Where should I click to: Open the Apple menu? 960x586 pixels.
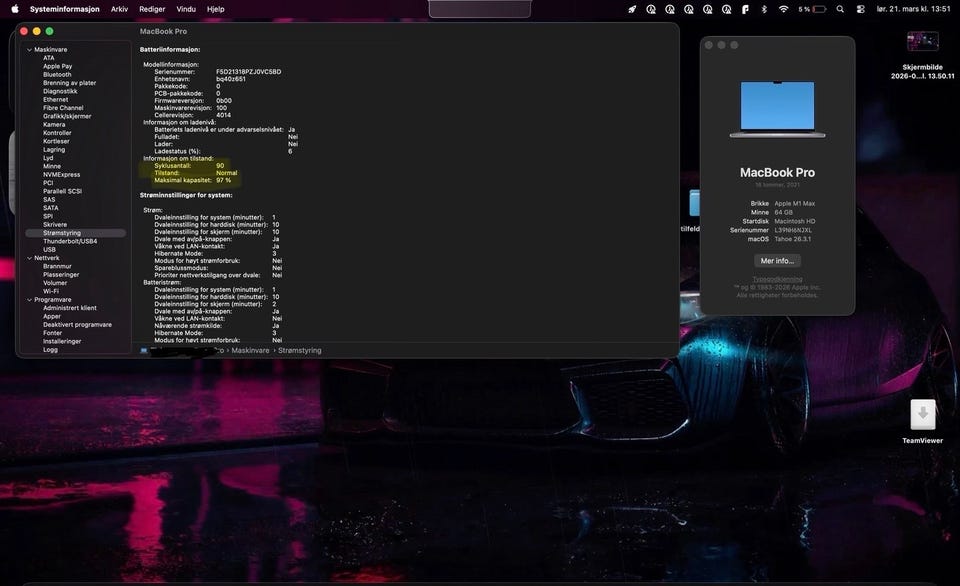tap(15, 9)
